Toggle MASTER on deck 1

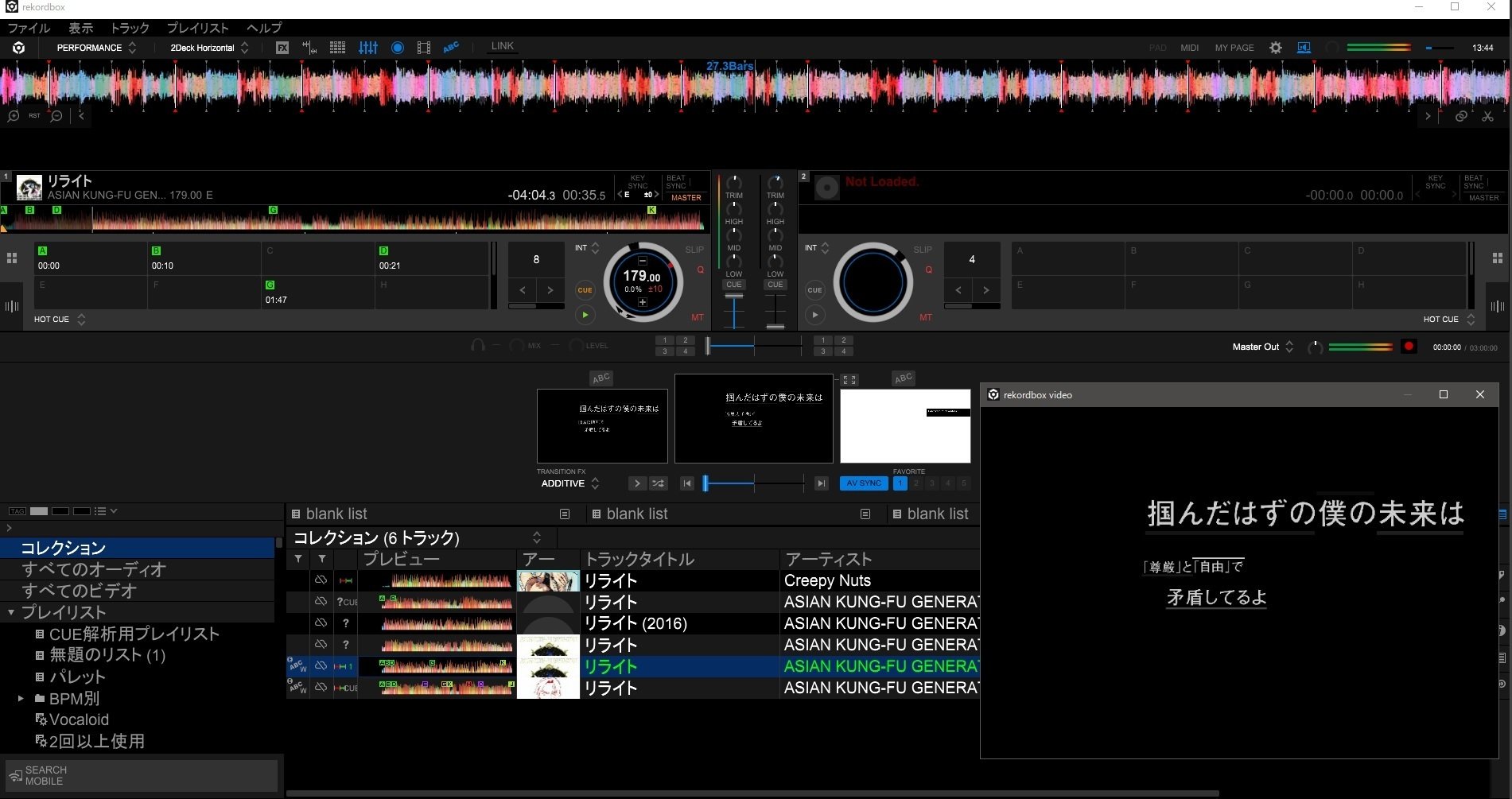click(686, 198)
